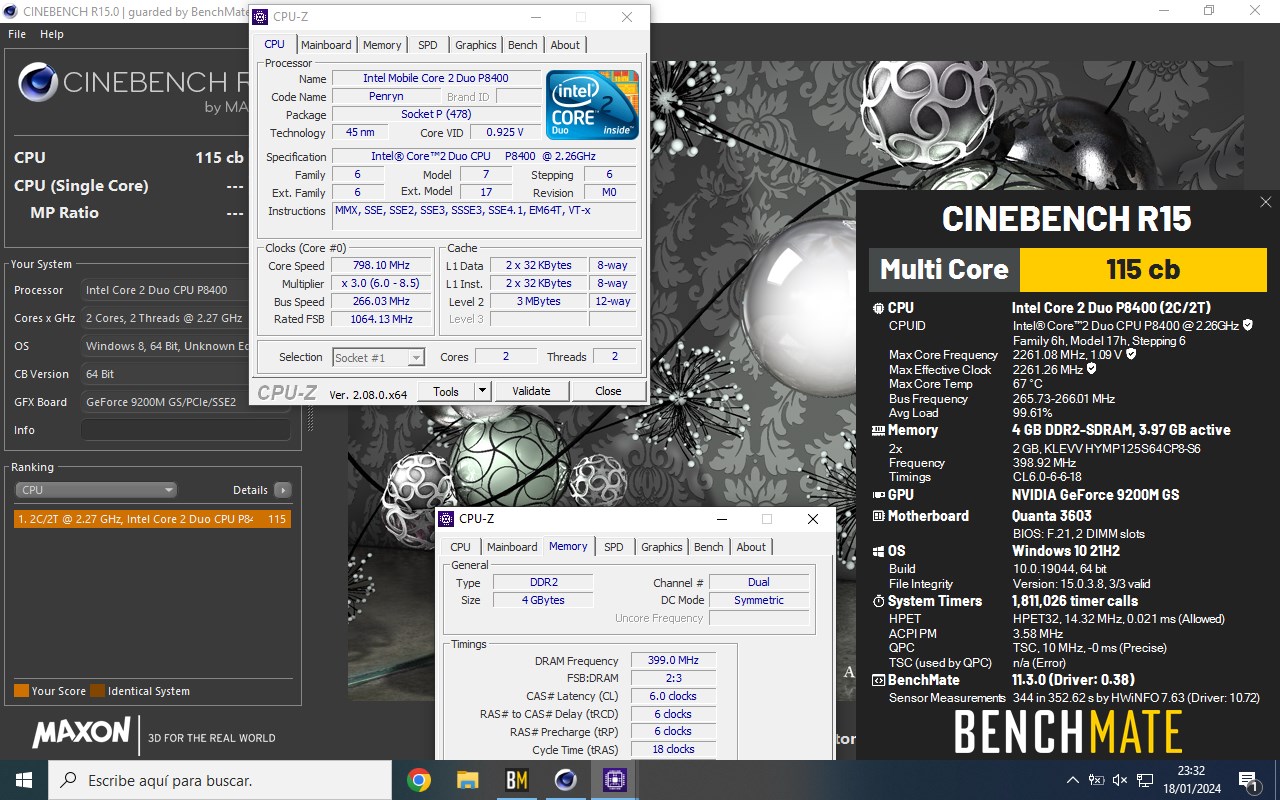
Task: Switch to Mainboard tab in upper CPU-Z
Action: tap(326, 45)
